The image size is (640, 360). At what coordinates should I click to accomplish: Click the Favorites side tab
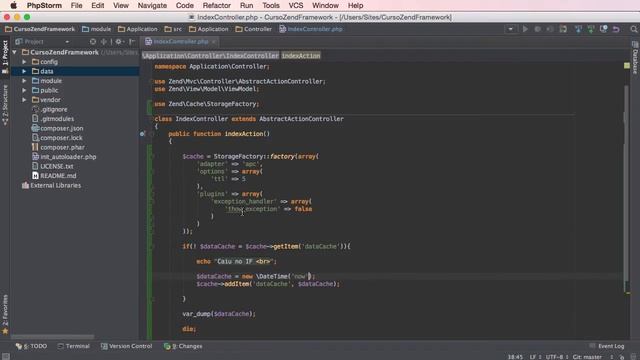pos(5,314)
